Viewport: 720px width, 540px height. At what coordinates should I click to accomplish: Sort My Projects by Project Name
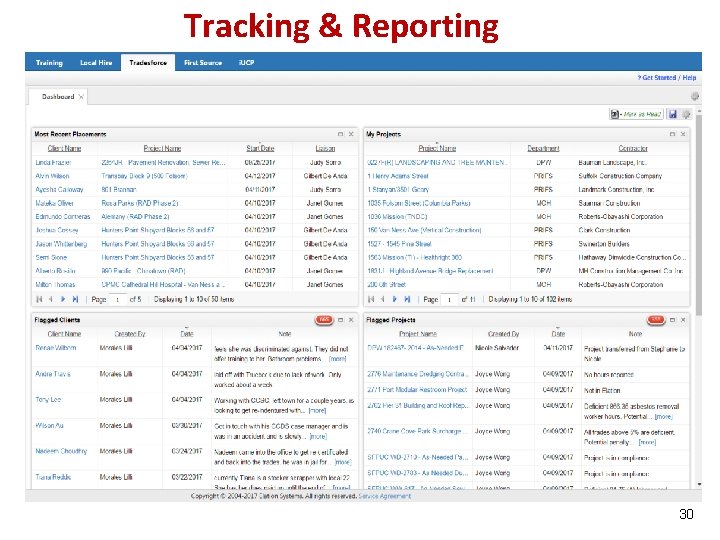point(437,148)
